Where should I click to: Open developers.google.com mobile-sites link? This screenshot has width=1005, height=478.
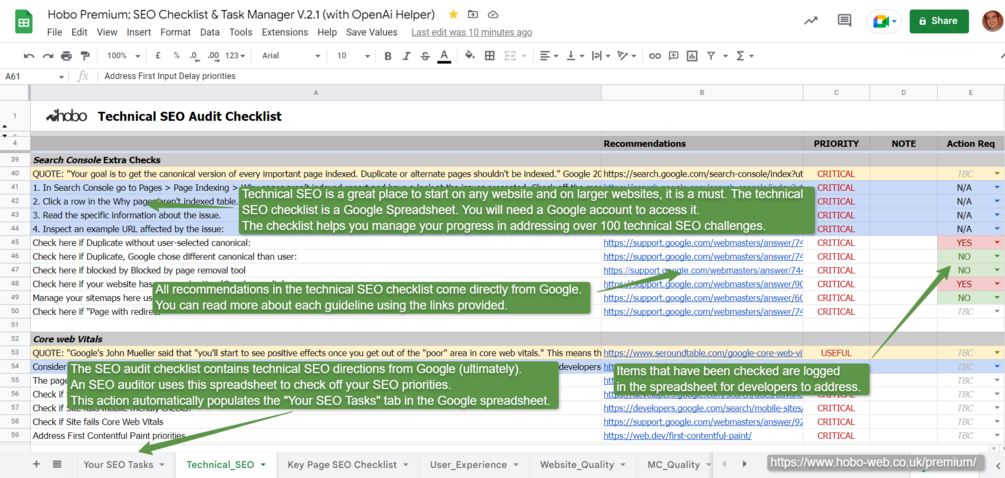pos(702,408)
